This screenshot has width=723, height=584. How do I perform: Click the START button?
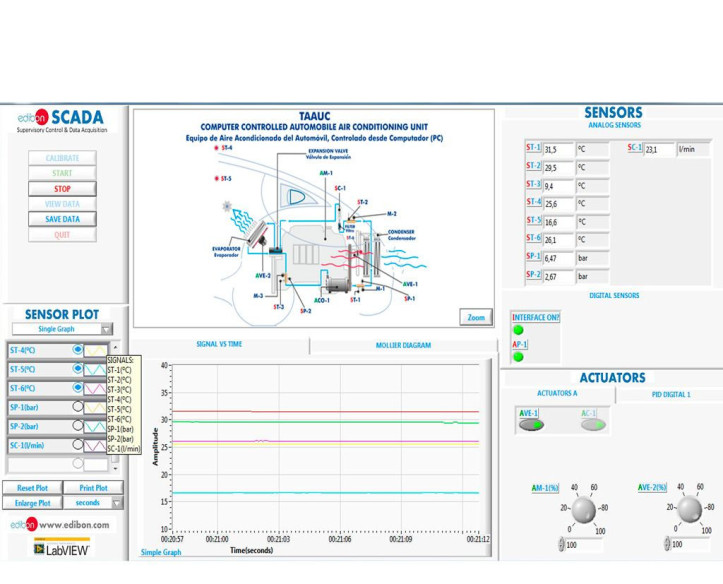62,173
